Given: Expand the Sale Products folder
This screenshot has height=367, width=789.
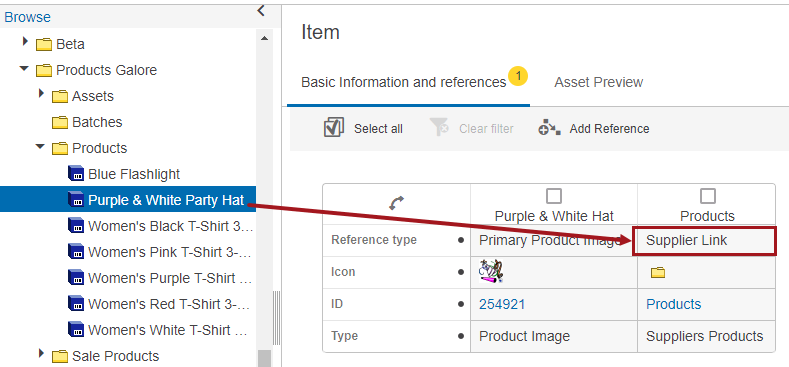Looking at the screenshot, I should (x=42, y=354).
